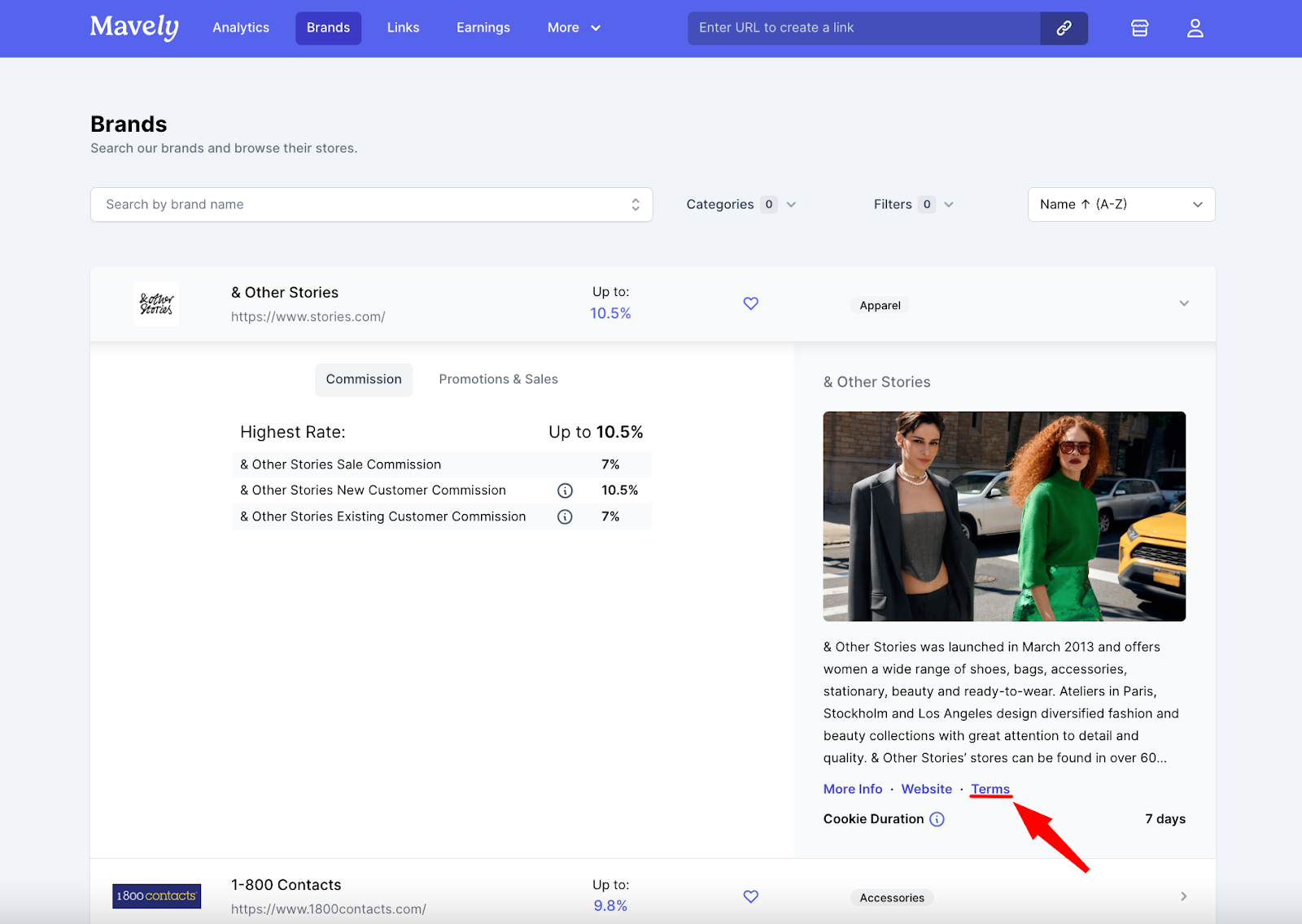This screenshot has height=924, width=1302.
Task: Click the brand search up-down arrows
Action: point(636,205)
